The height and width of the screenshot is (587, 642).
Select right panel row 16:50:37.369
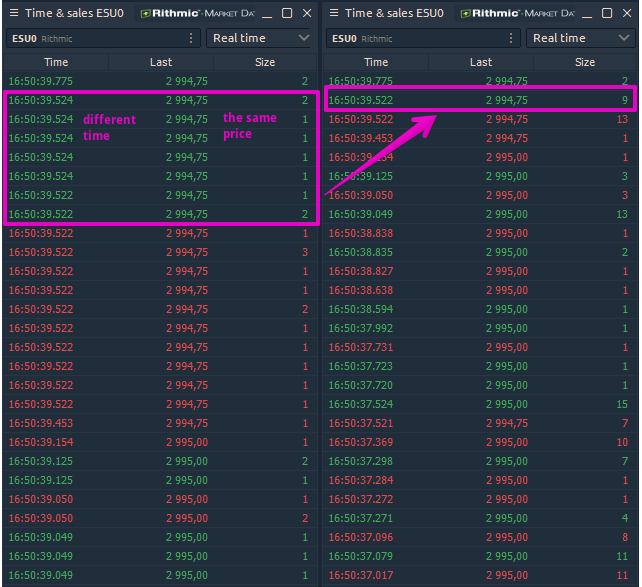coord(481,442)
